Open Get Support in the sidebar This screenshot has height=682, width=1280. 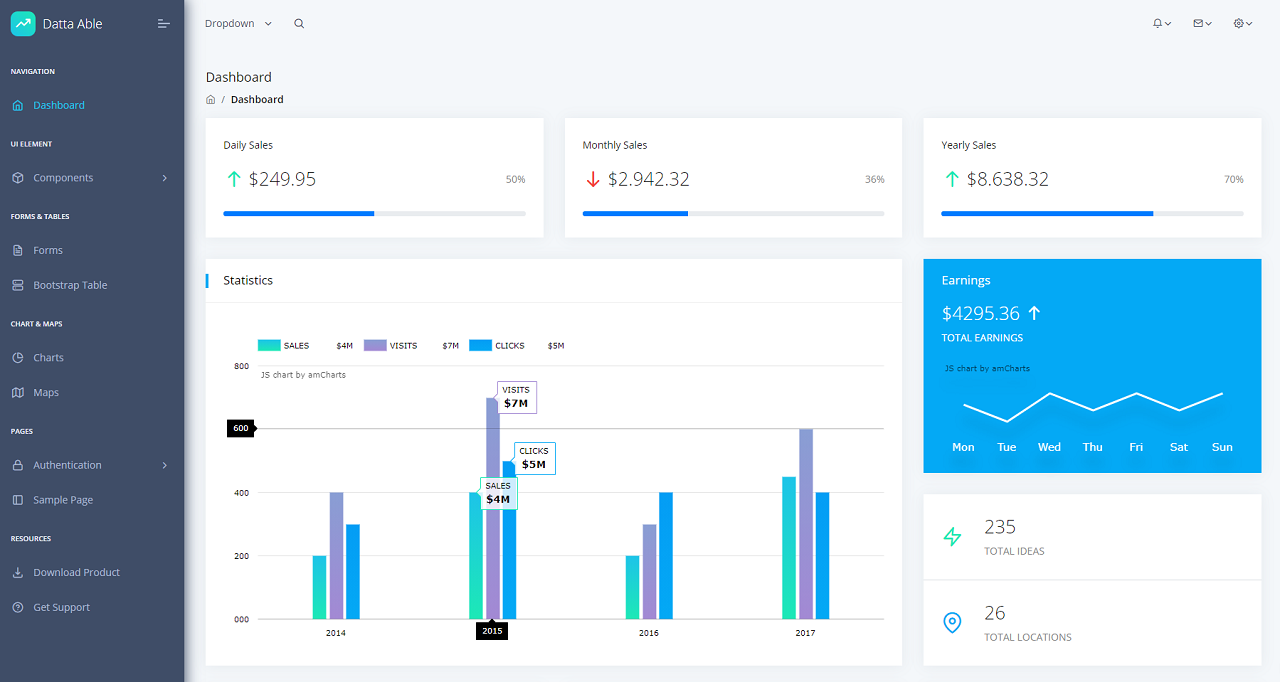(x=62, y=607)
